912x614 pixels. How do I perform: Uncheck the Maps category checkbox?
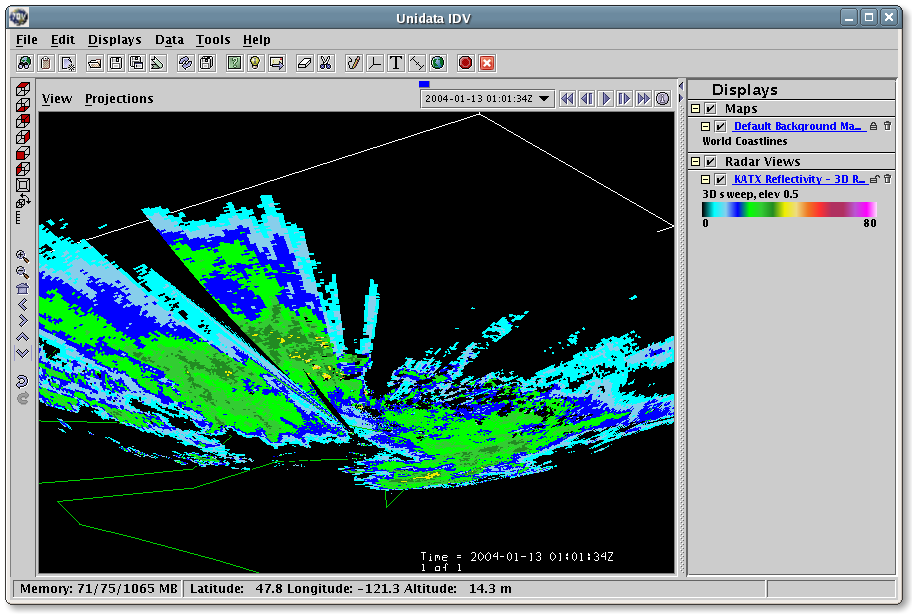click(x=711, y=108)
